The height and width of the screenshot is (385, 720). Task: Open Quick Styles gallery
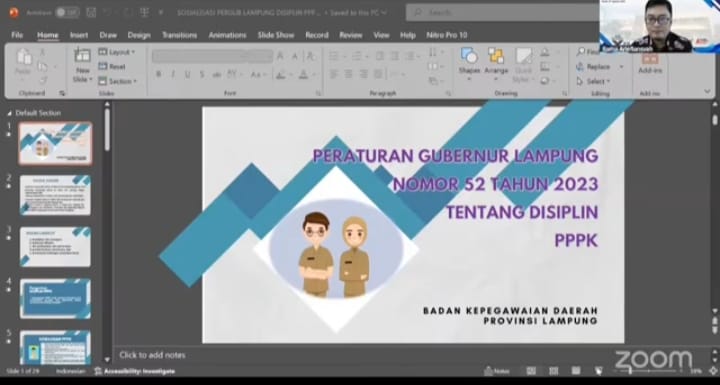pos(523,64)
